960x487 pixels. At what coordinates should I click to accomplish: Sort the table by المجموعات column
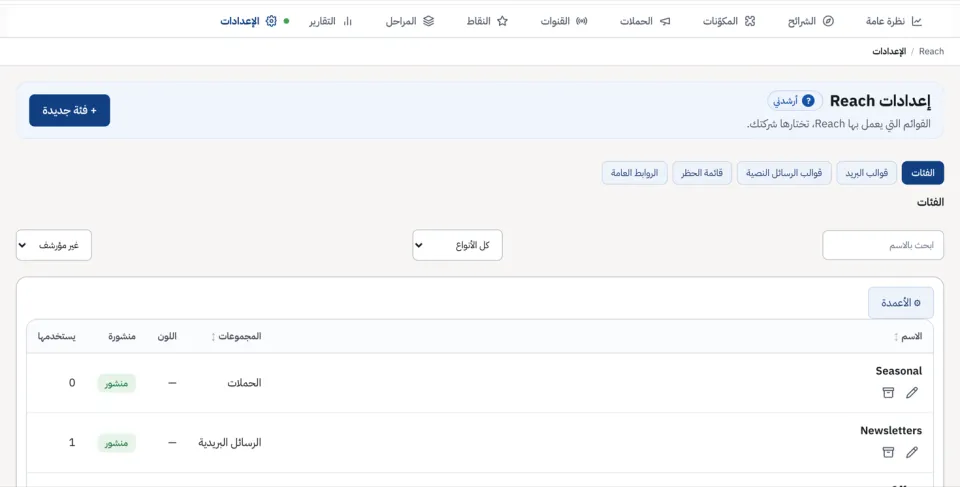click(236, 336)
